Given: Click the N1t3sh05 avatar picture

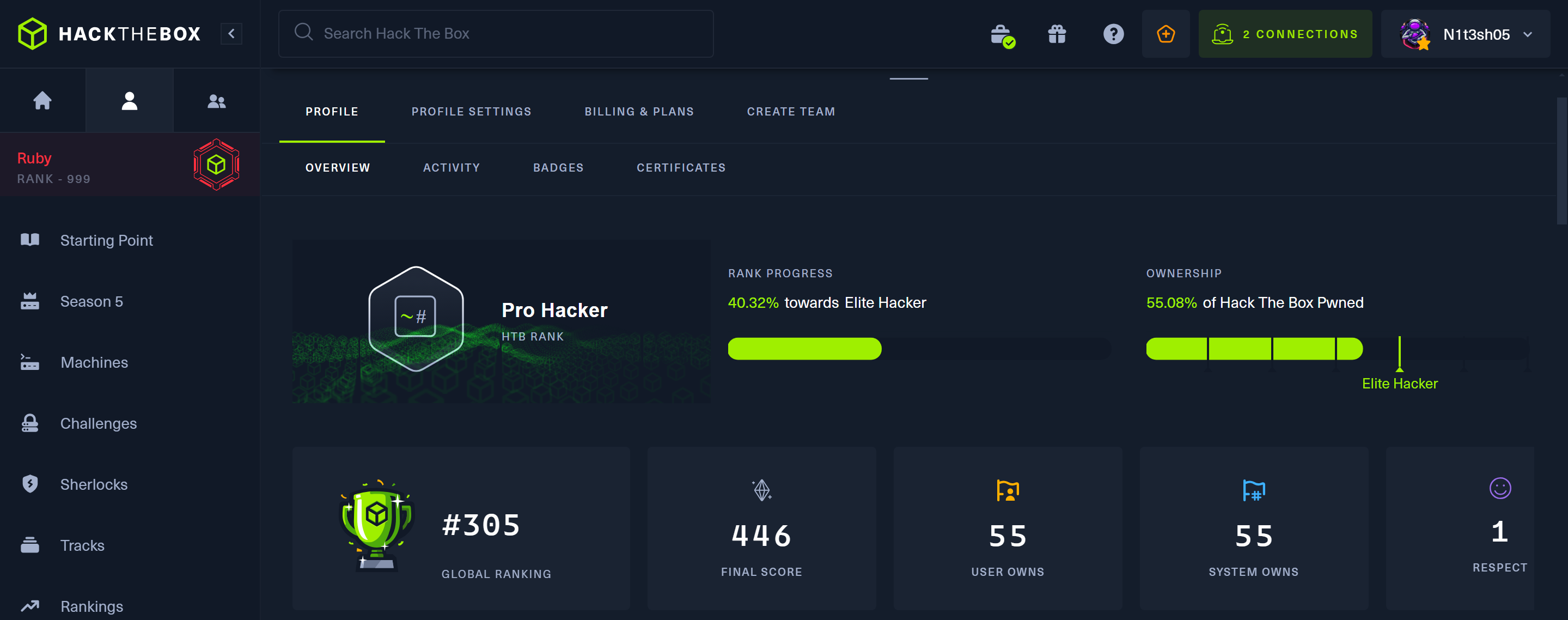Looking at the screenshot, I should [x=1414, y=34].
